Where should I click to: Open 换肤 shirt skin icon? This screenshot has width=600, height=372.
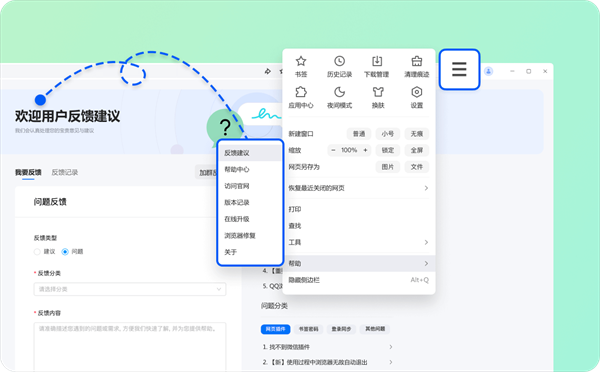pyautogui.click(x=378, y=92)
